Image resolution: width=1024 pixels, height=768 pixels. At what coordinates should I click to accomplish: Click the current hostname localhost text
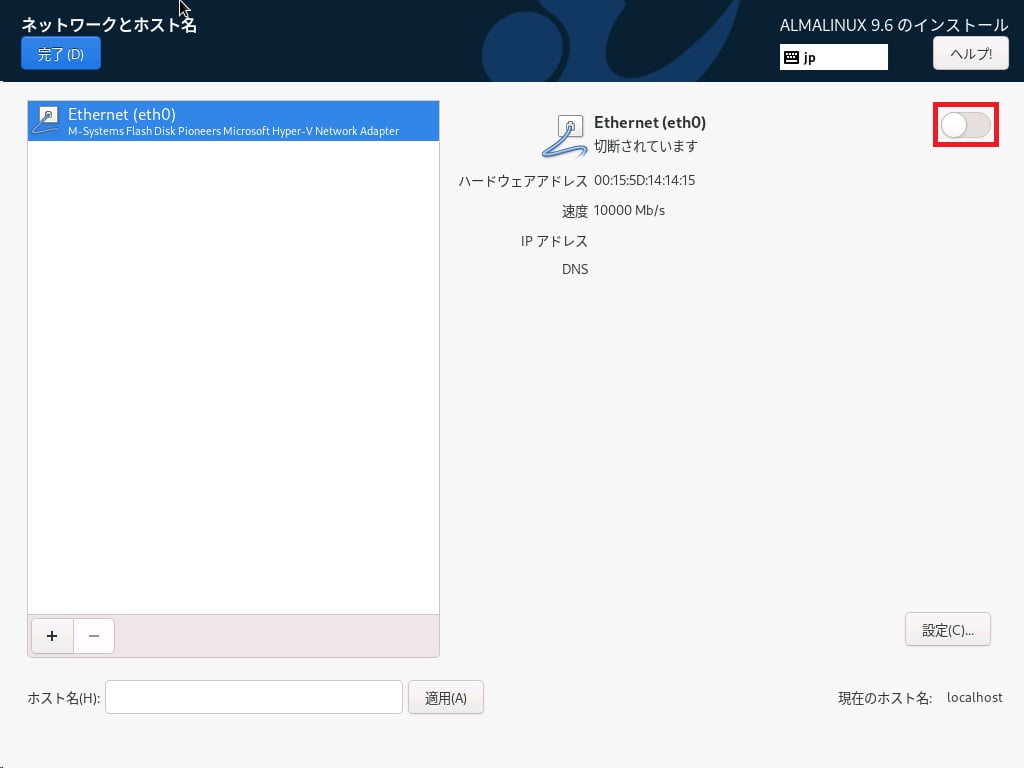[x=974, y=698]
